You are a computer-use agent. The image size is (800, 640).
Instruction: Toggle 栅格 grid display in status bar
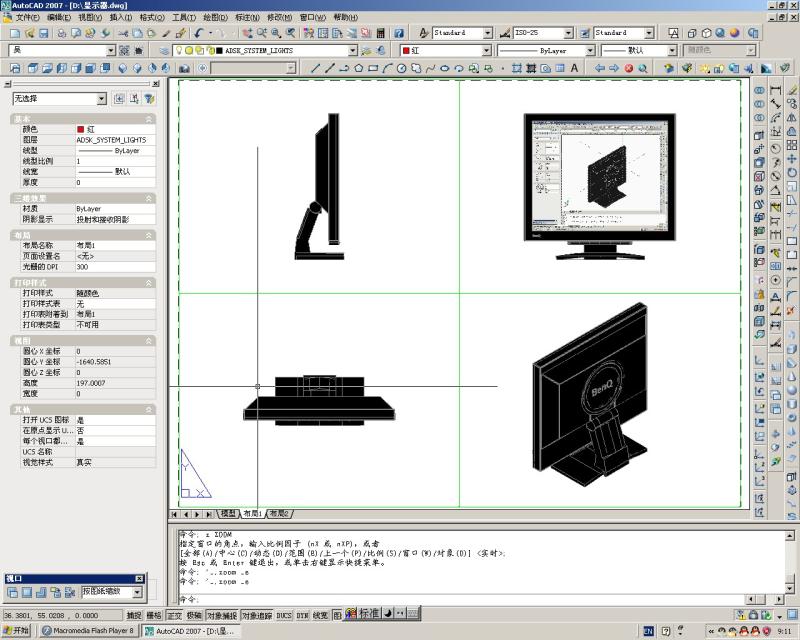point(154,616)
